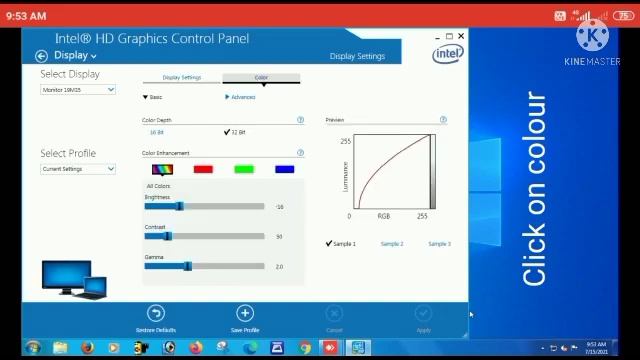Choose Sample 3 preview
This screenshot has height=360, width=640.
coord(440,244)
